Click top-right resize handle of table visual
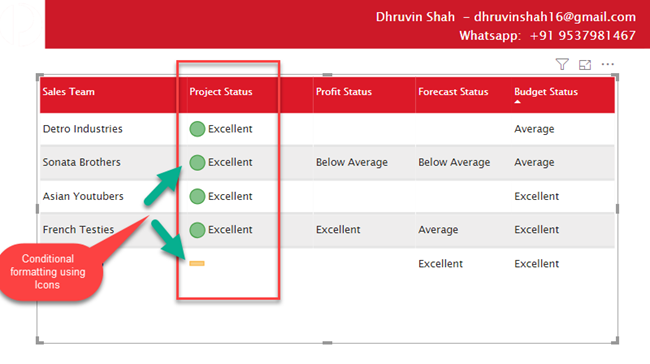Image resolution: width=650 pixels, height=364 pixels. [x=615, y=77]
